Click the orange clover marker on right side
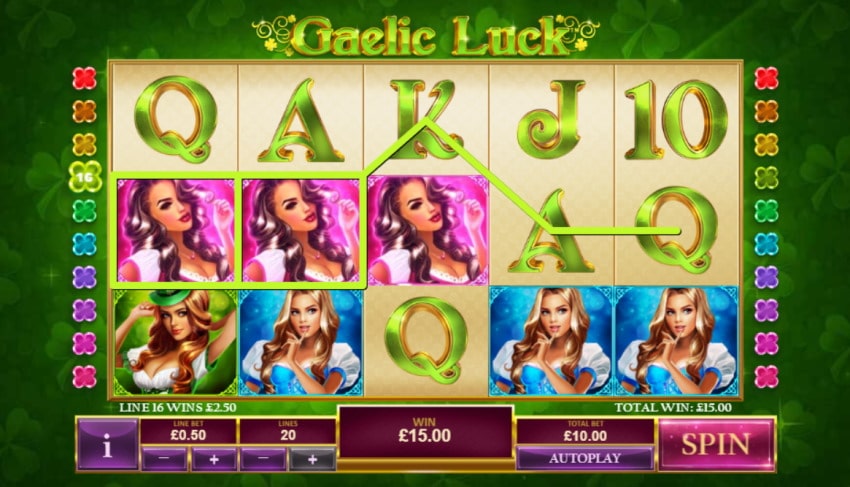 tap(766, 111)
